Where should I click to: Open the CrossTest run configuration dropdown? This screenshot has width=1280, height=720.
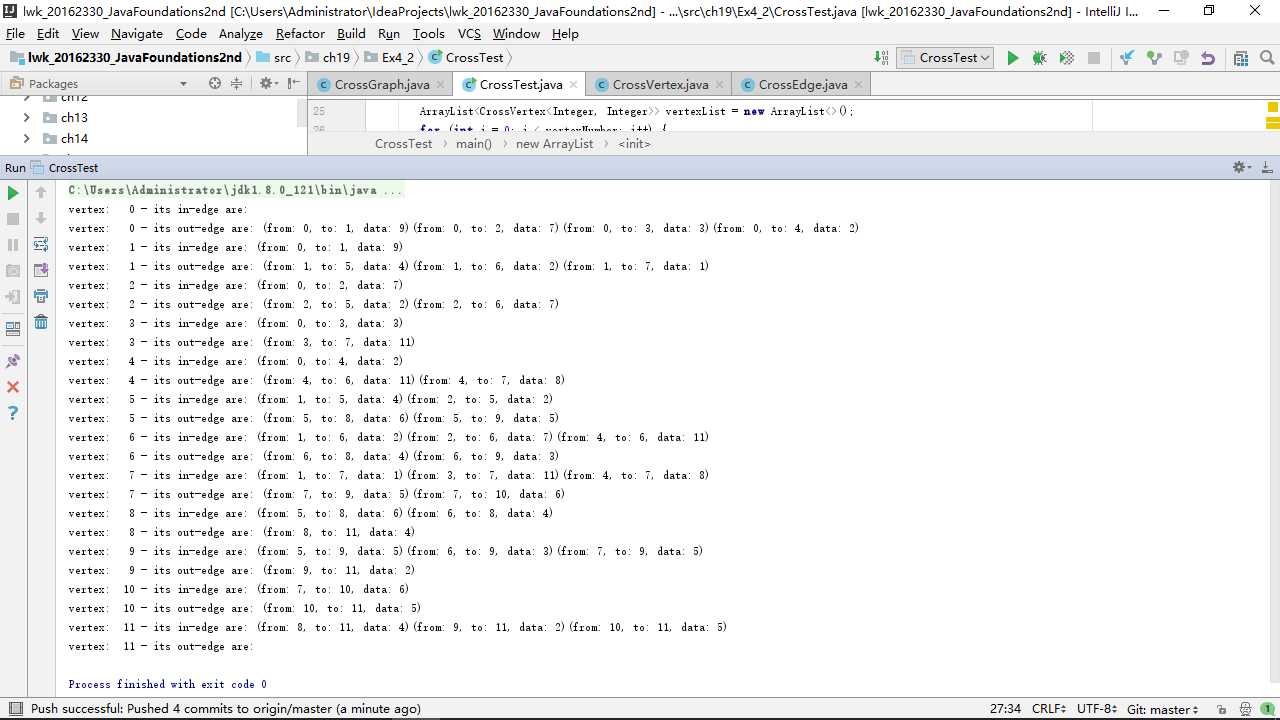(x=945, y=58)
